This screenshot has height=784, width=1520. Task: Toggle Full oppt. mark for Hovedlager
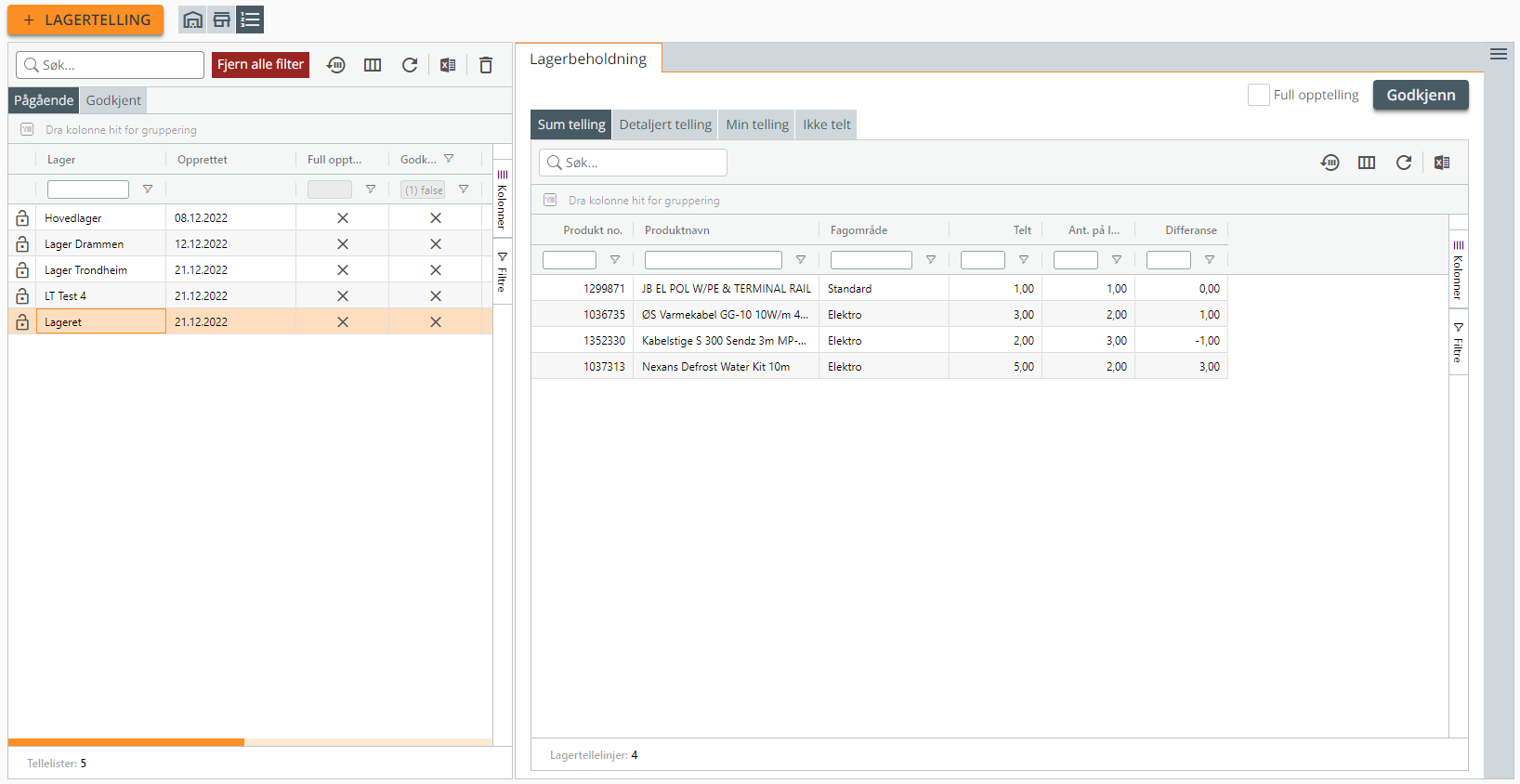point(343,217)
